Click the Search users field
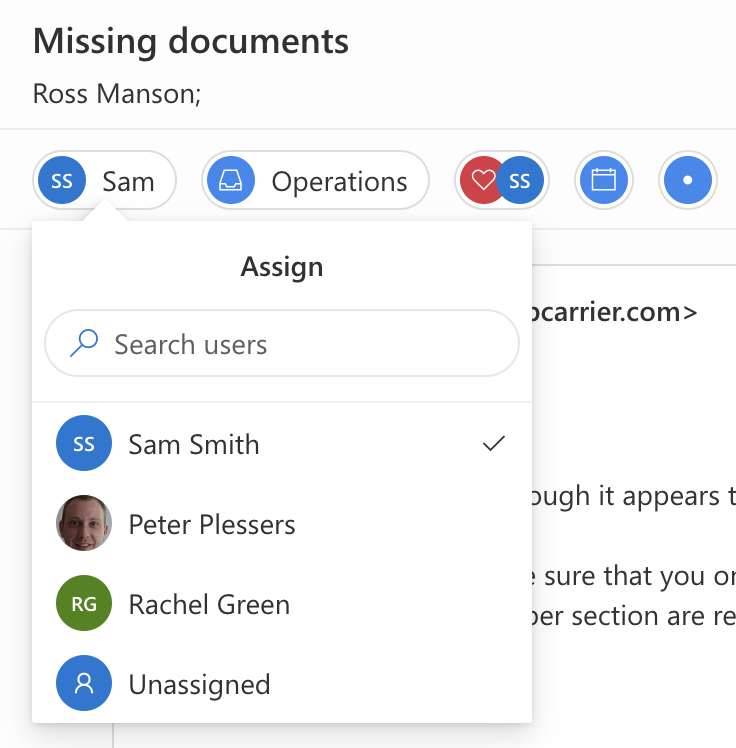The height and width of the screenshot is (748, 736). (x=282, y=343)
